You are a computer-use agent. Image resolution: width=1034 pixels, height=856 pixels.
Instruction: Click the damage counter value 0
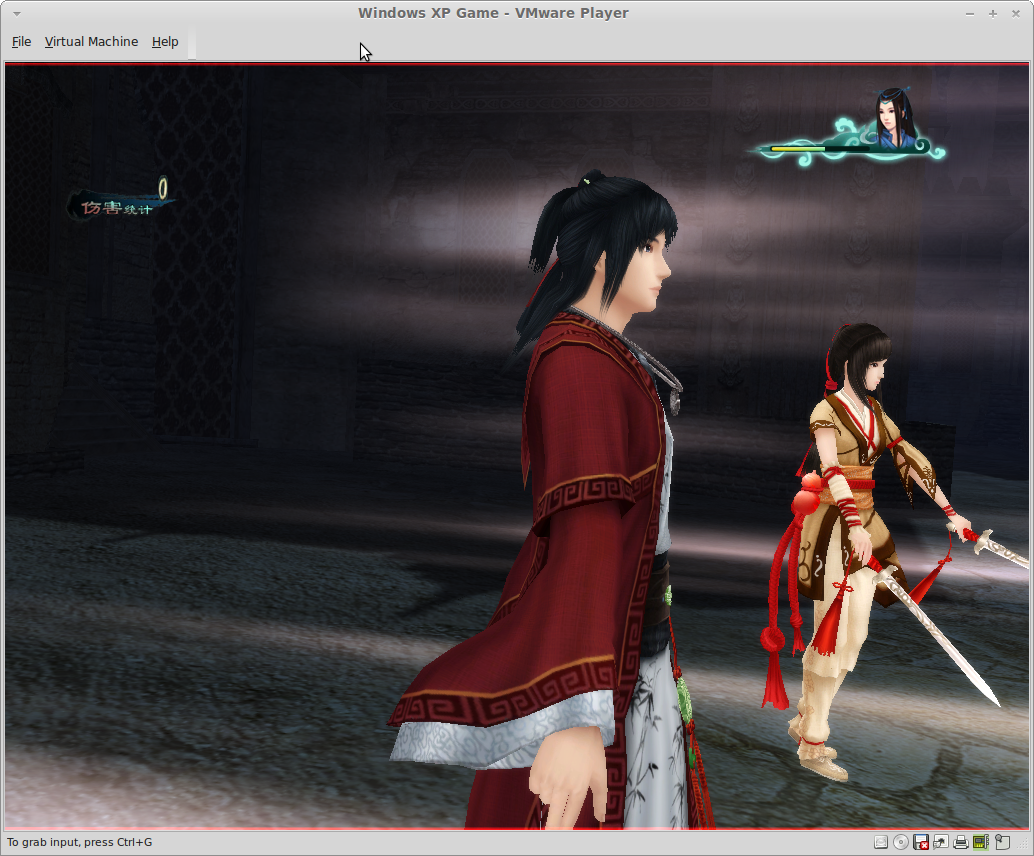163,189
